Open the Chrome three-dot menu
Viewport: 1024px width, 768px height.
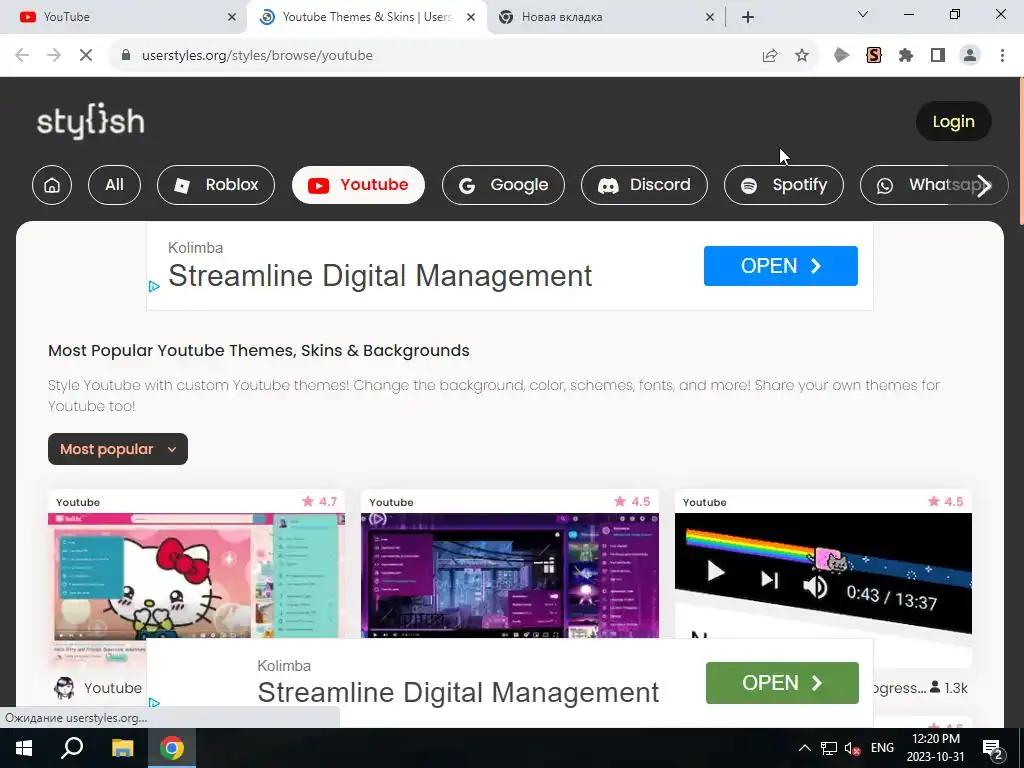click(x=1002, y=56)
